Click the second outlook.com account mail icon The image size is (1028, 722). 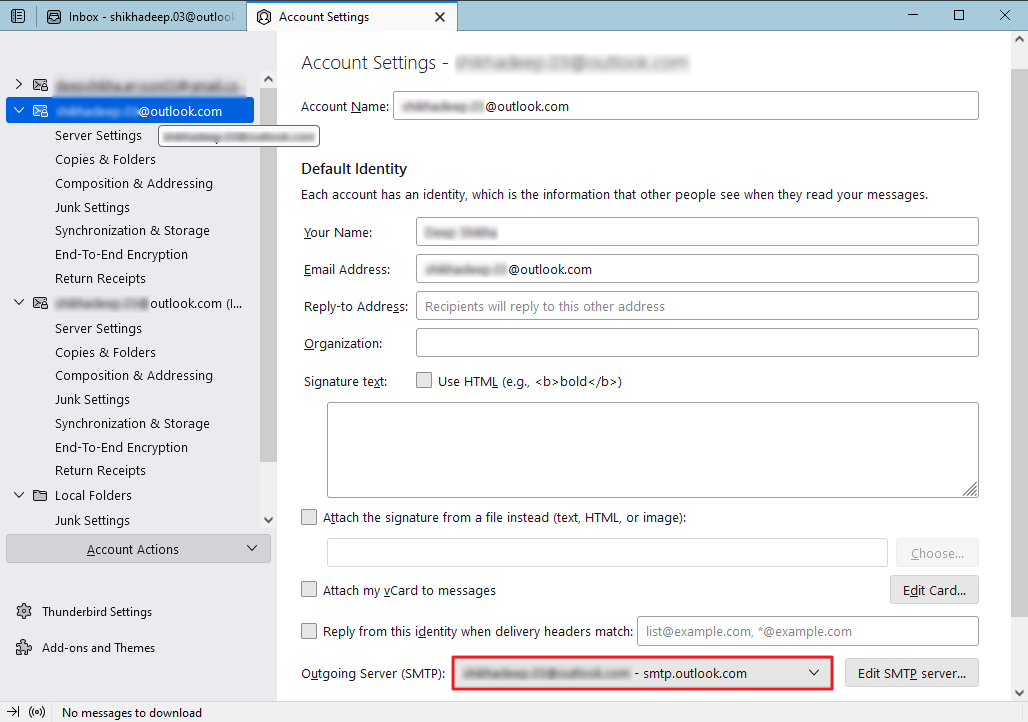41,303
